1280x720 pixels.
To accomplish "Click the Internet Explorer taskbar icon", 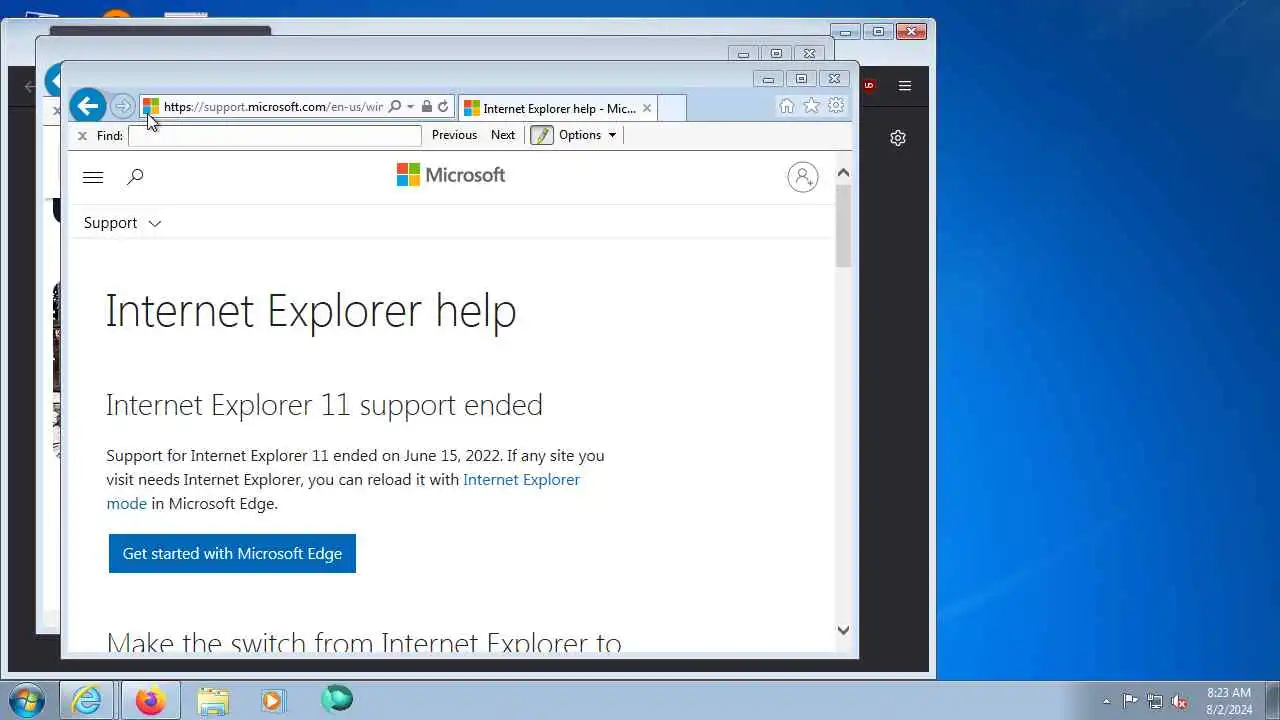I will point(87,700).
